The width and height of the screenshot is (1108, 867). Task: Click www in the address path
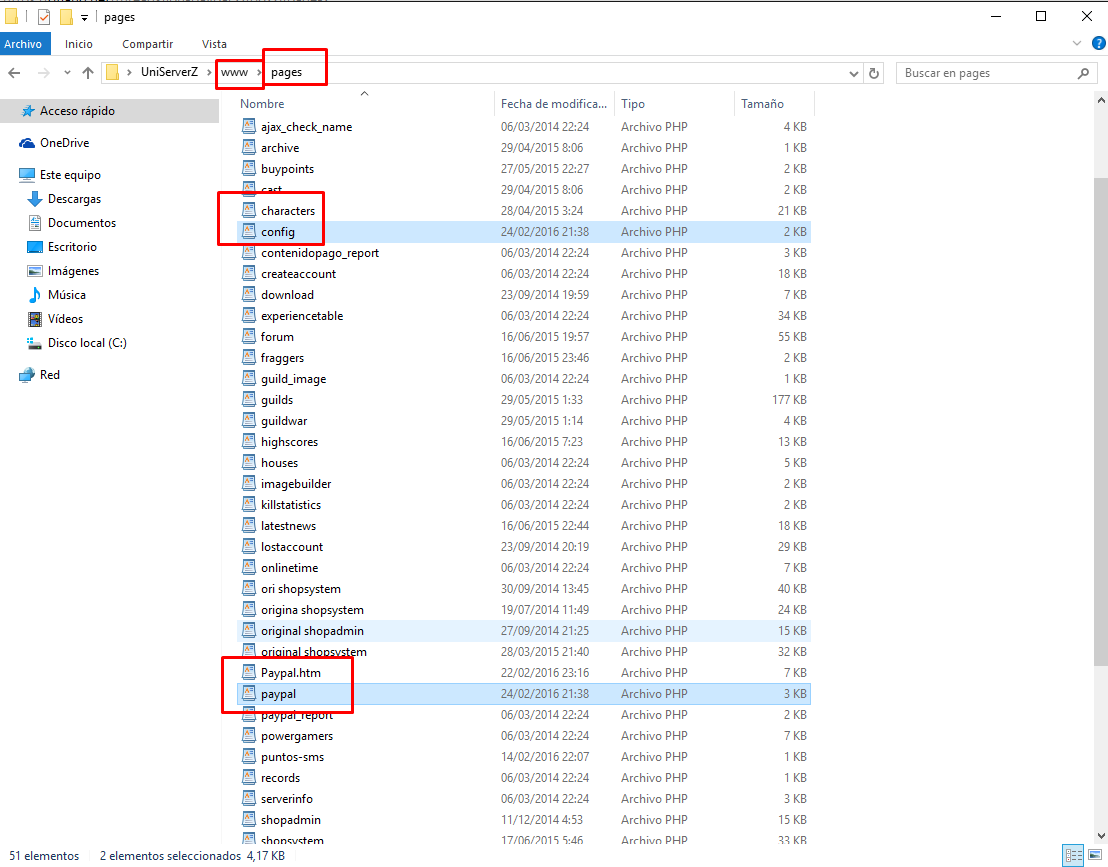pyautogui.click(x=234, y=72)
